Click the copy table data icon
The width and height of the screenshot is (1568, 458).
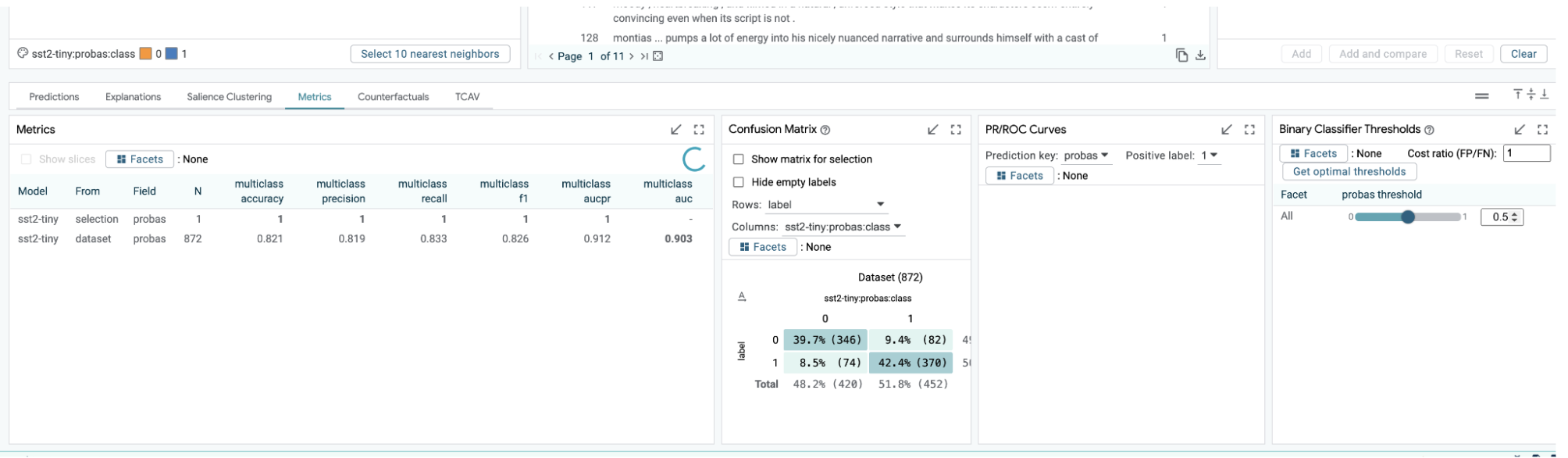[1181, 55]
